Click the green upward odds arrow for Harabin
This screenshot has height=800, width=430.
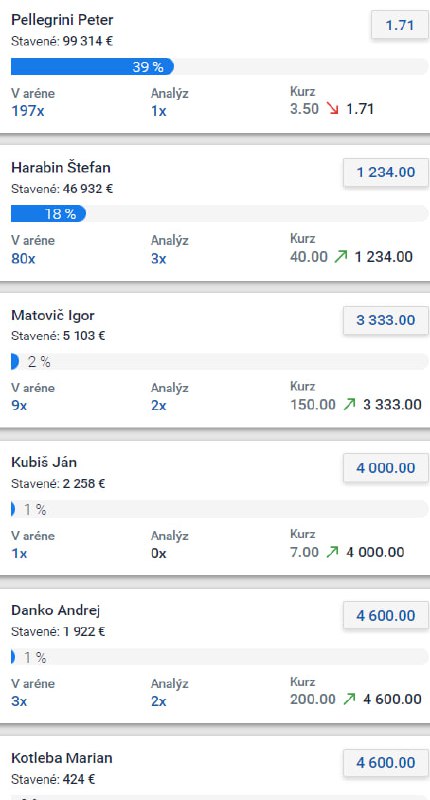point(341,256)
